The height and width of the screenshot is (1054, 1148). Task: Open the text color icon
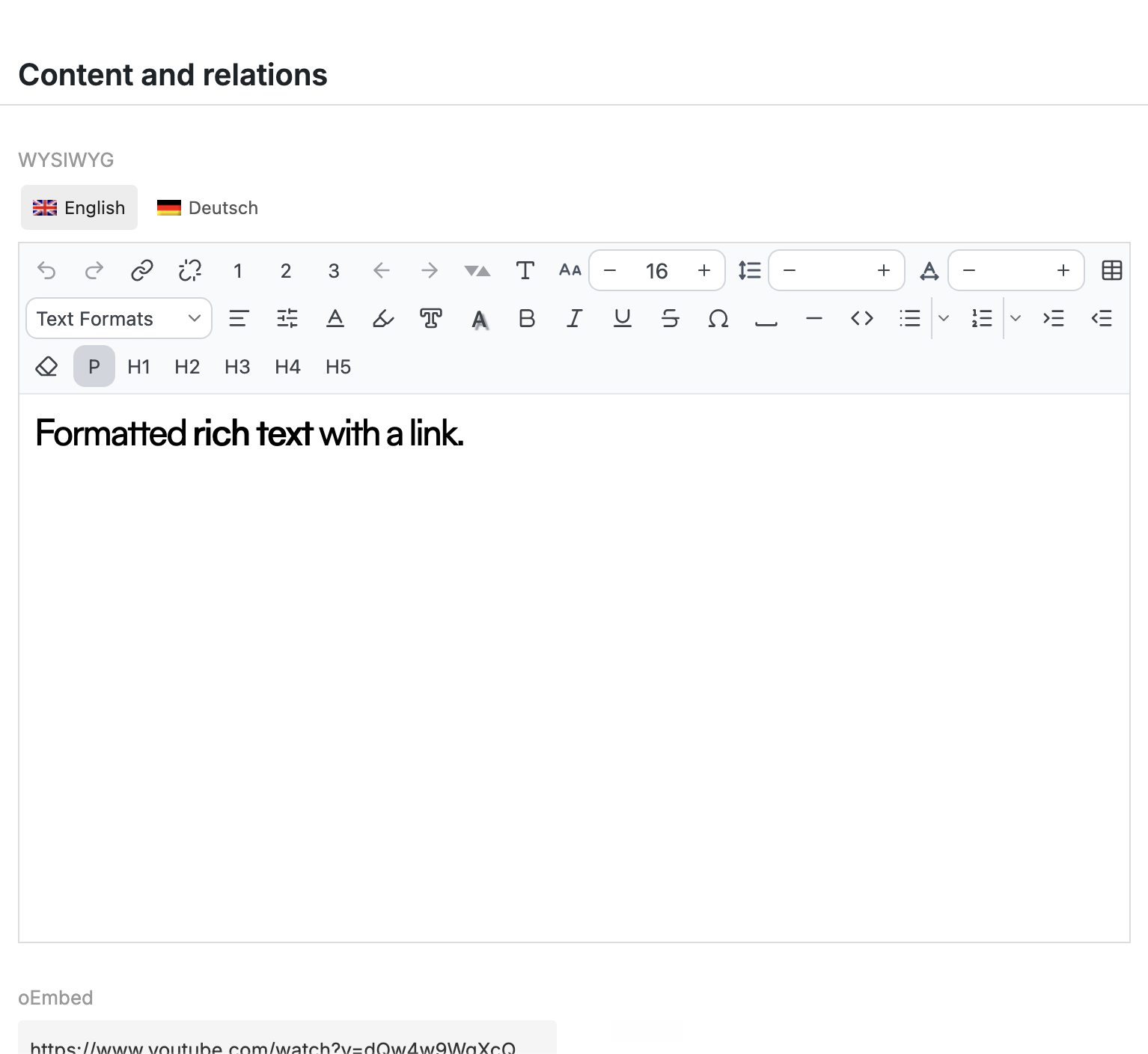coord(335,318)
